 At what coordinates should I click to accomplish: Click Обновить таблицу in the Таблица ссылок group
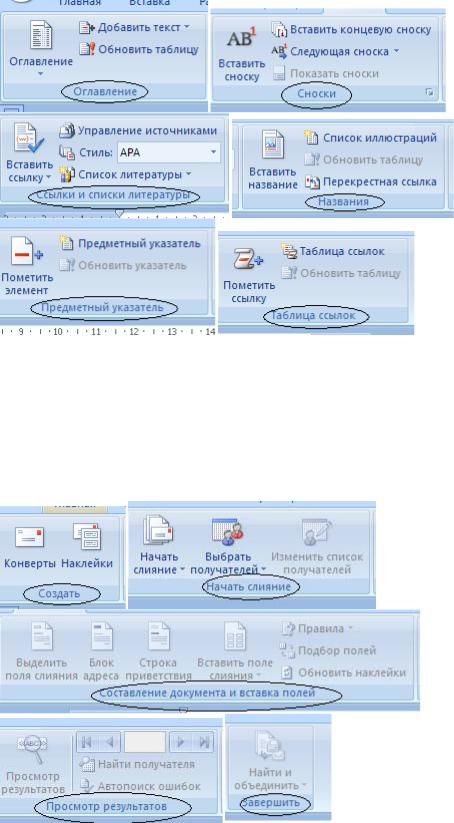pyautogui.click(x=341, y=273)
